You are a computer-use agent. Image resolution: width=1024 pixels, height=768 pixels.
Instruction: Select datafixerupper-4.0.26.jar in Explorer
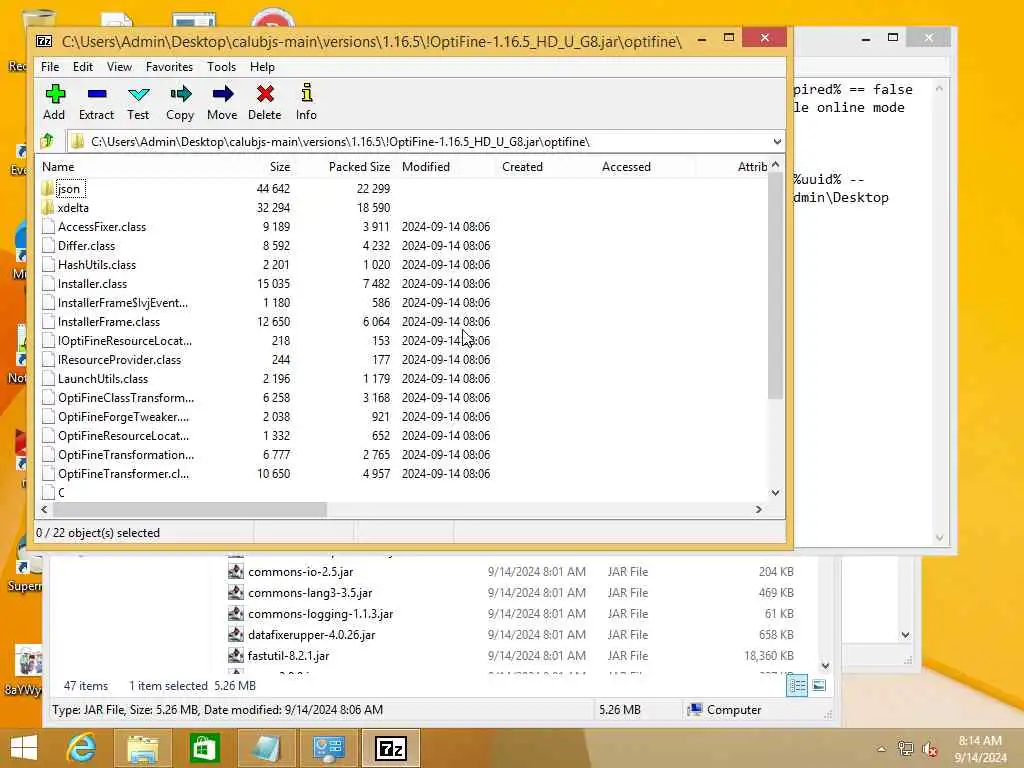click(312, 635)
